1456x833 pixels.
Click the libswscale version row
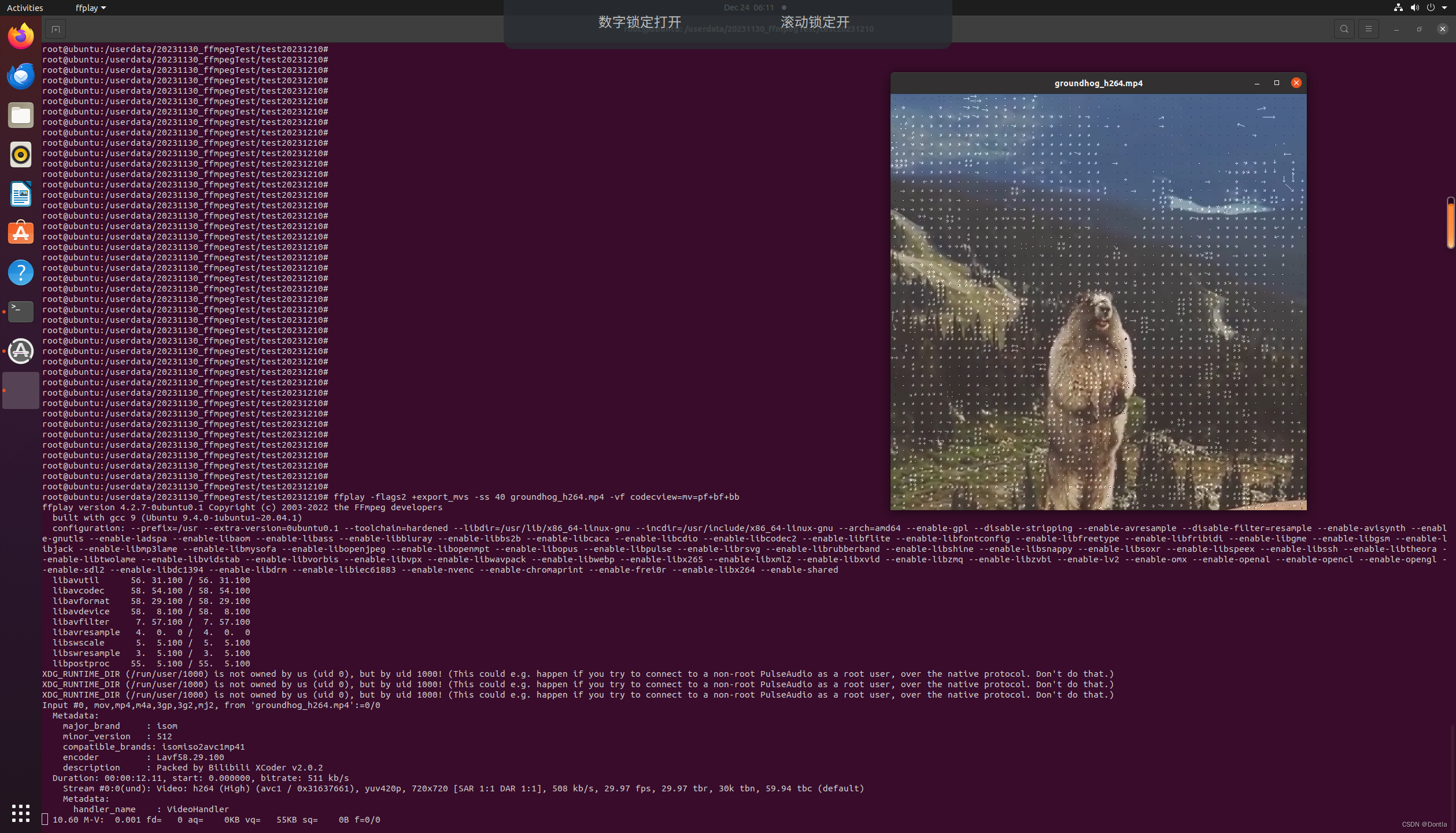pos(151,643)
